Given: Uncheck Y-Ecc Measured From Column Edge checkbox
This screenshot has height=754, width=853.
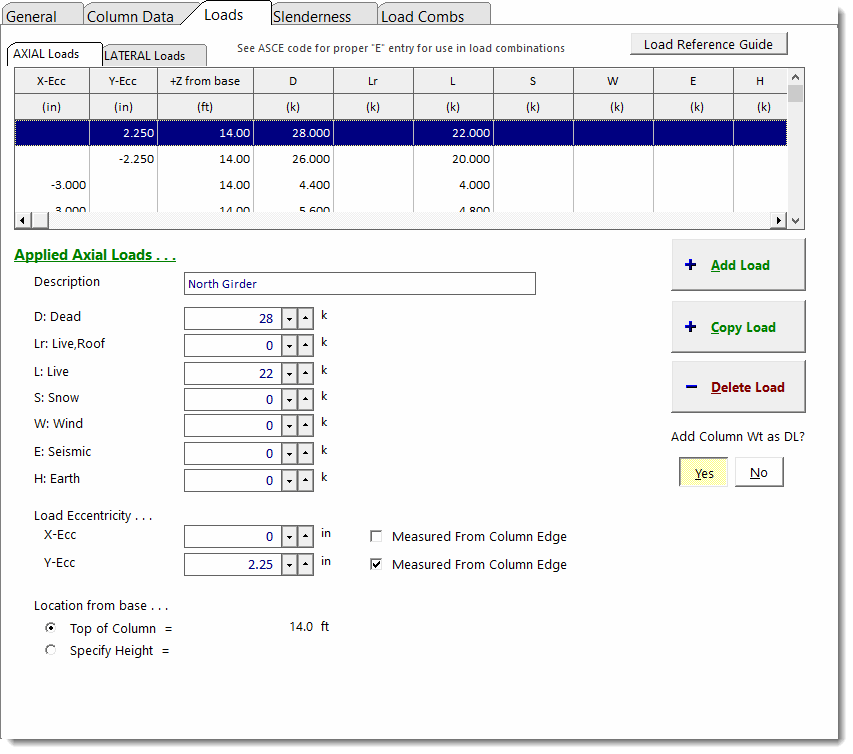Looking at the screenshot, I should coord(377,565).
